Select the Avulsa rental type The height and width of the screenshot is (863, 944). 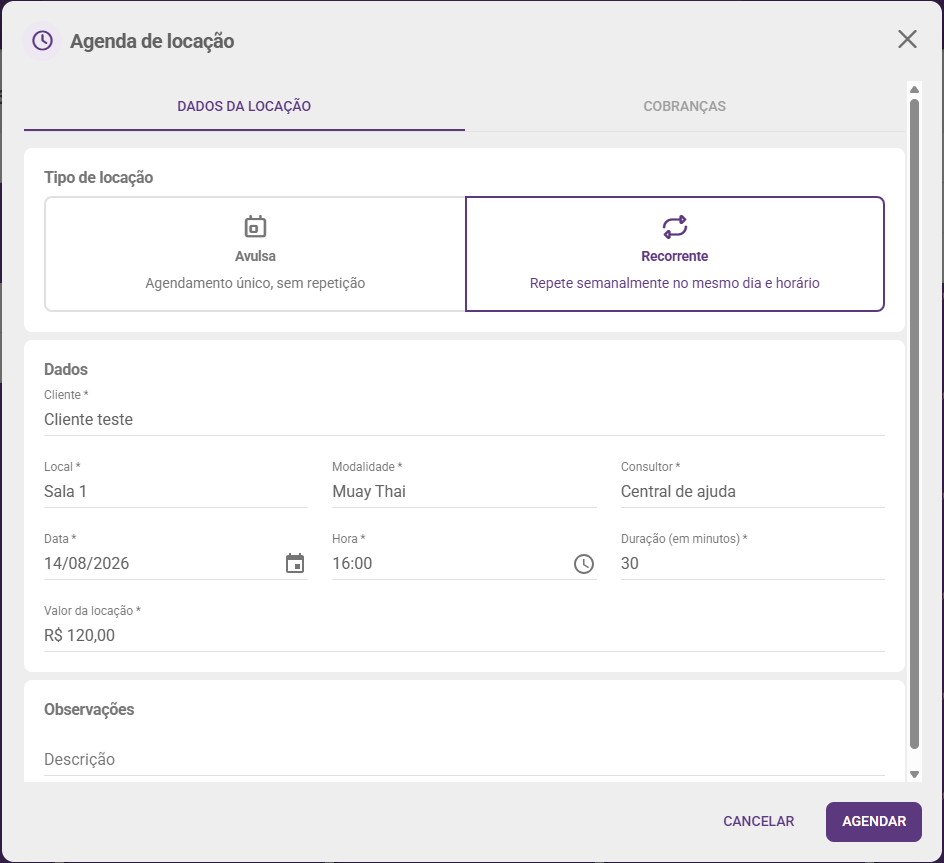click(x=255, y=254)
